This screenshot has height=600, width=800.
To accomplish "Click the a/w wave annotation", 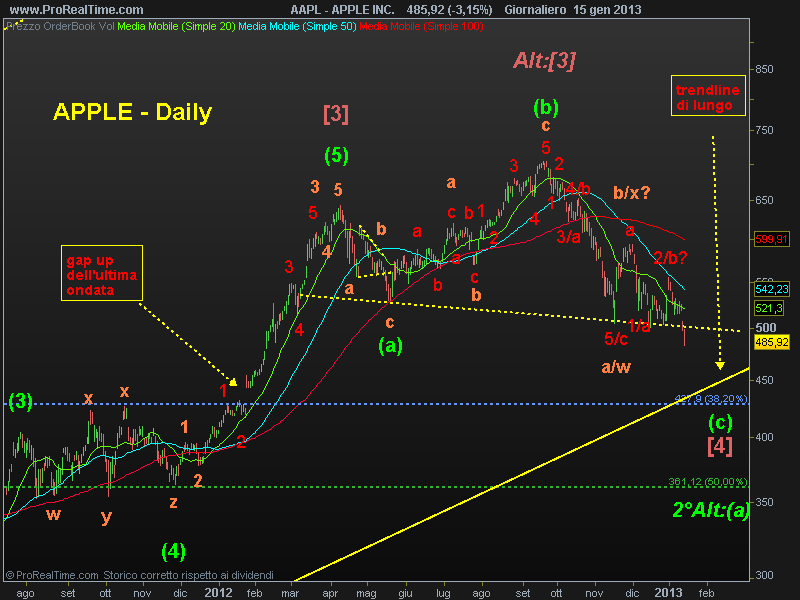I will (x=616, y=366).
